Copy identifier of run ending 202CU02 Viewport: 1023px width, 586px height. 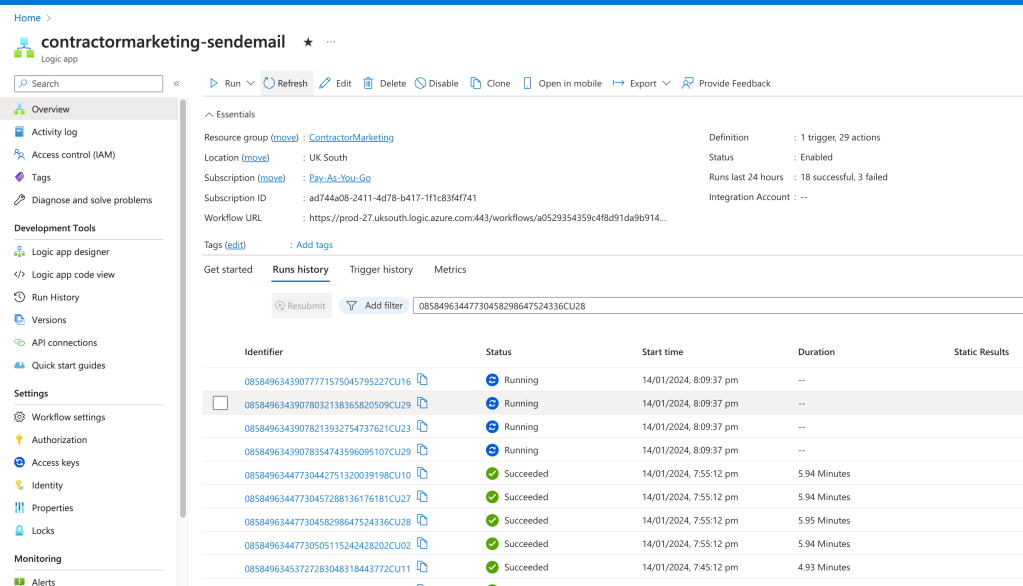point(423,544)
